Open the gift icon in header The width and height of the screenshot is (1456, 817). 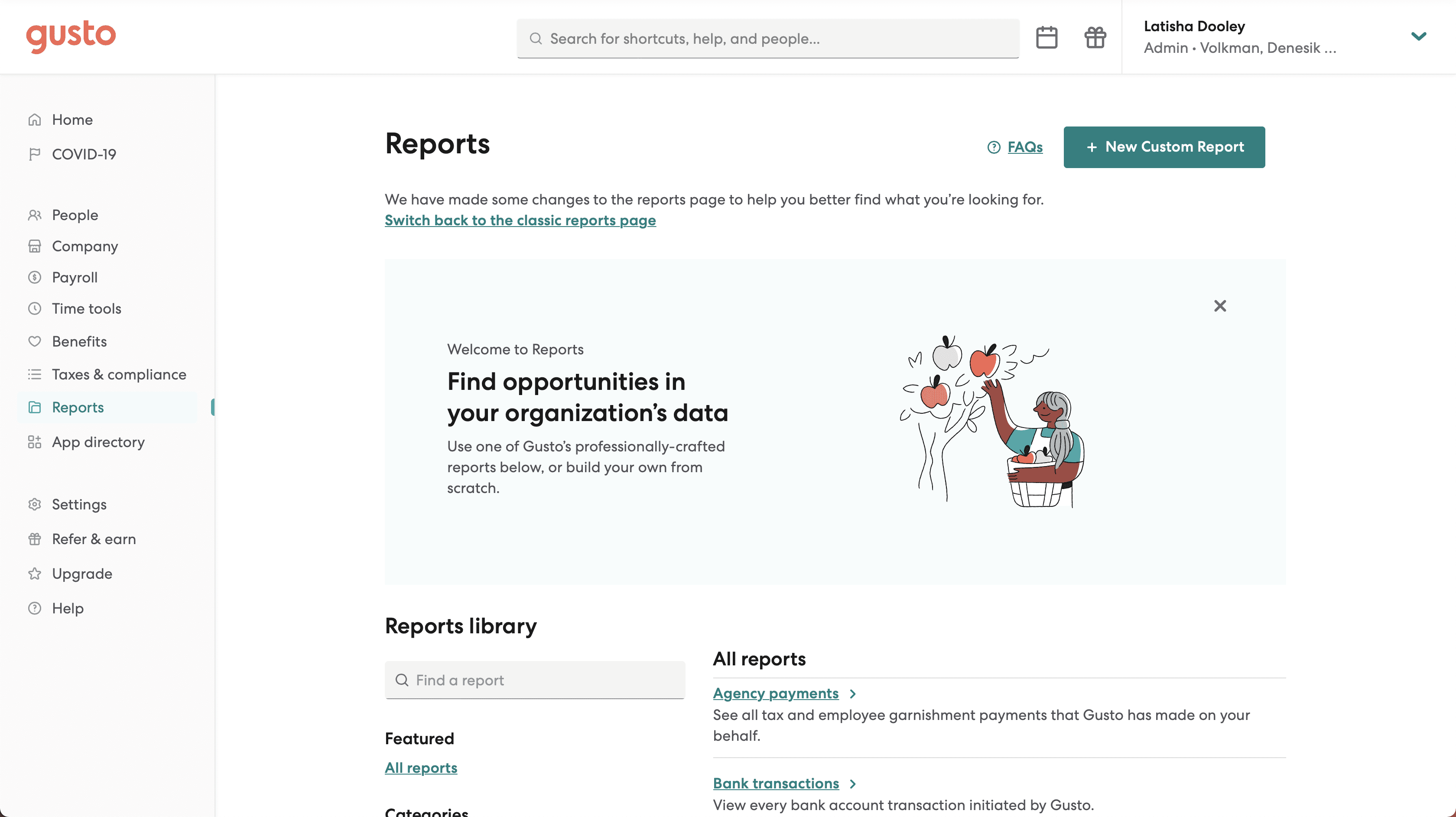1095,38
